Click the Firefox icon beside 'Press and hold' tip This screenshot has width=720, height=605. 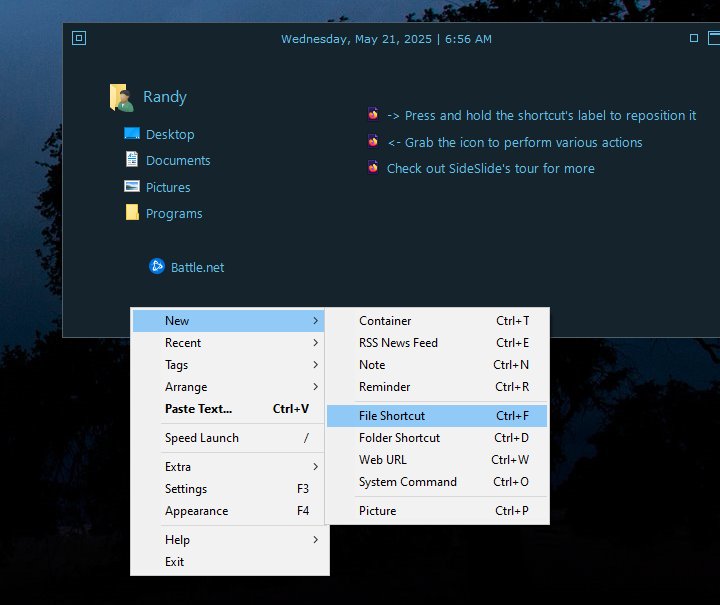tap(373, 114)
